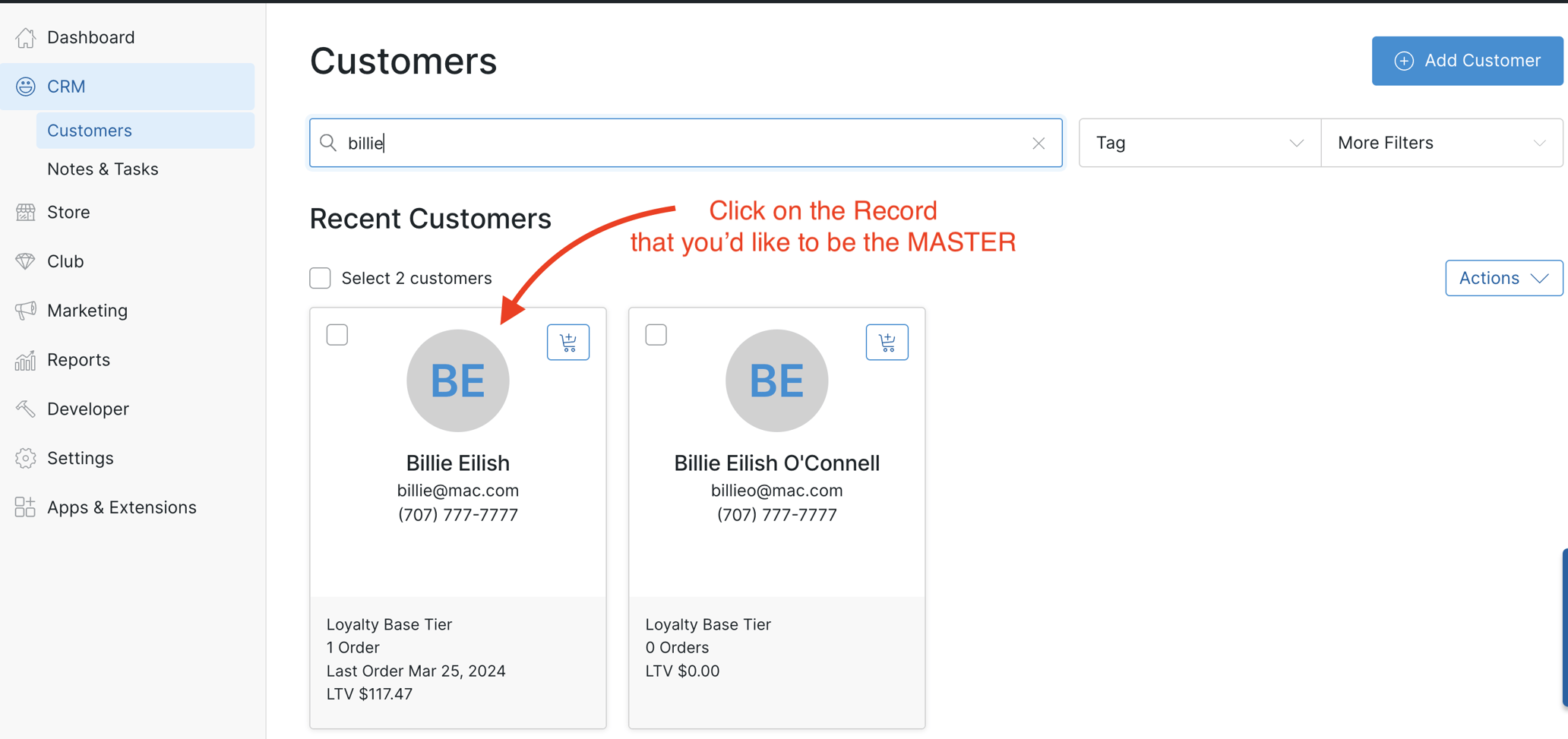Select the Marketing megaphone icon
Image resolution: width=1568 pixels, height=739 pixels.
pyautogui.click(x=25, y=310)
